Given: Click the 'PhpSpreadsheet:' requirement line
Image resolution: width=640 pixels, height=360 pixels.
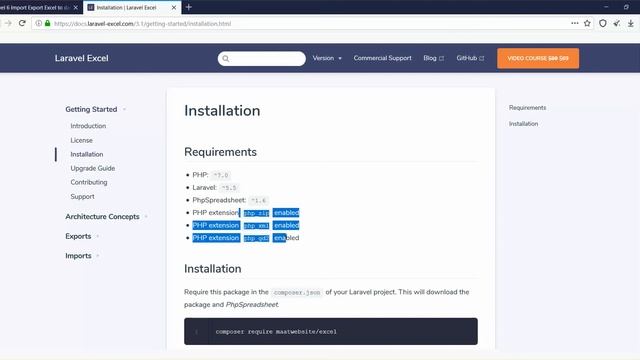Looking at the screenshot, I should pos(230,200).
